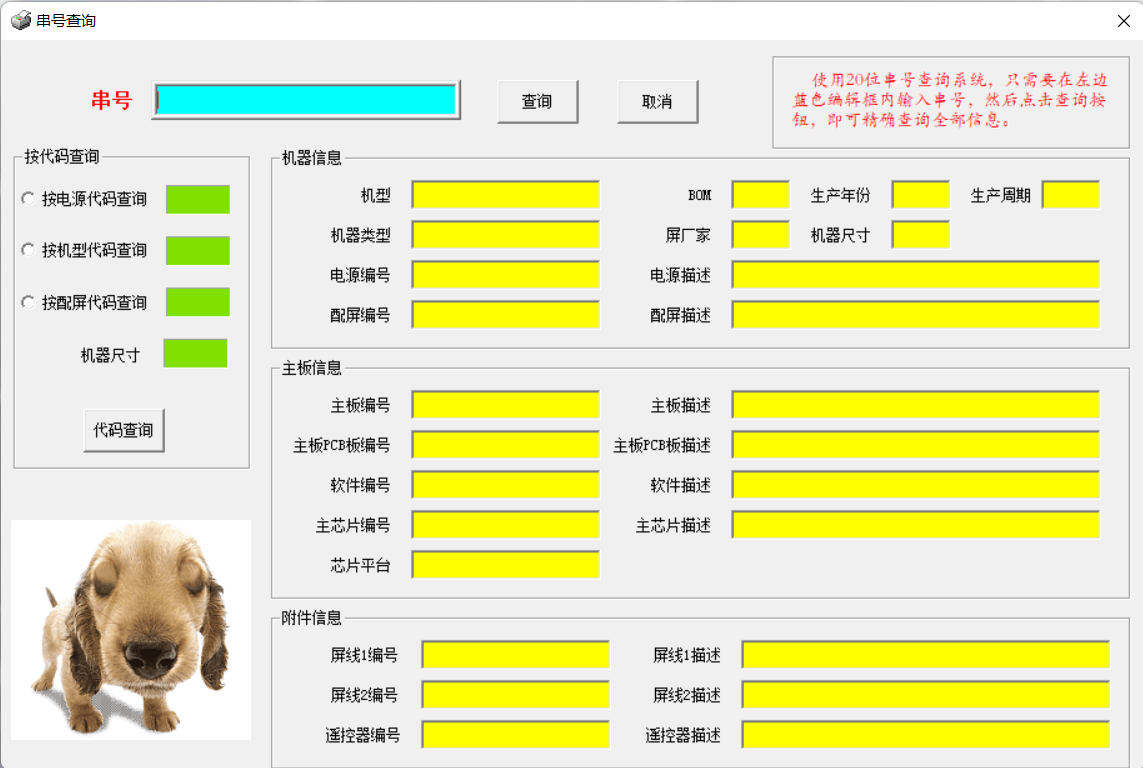
Task: Click the cyan 串号 input box
Action: [306, 100]
